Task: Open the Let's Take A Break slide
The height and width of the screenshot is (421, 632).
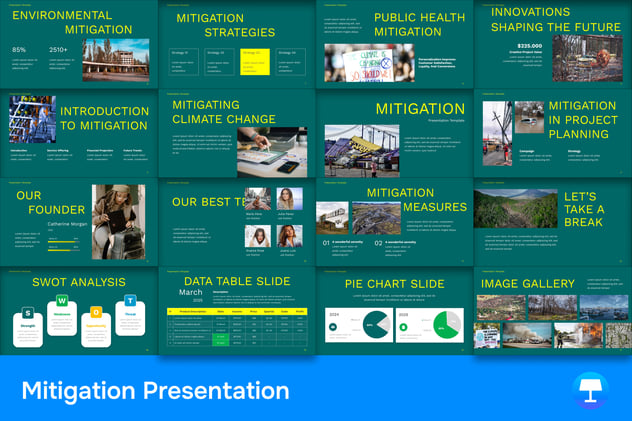Action: coord(553,222)
